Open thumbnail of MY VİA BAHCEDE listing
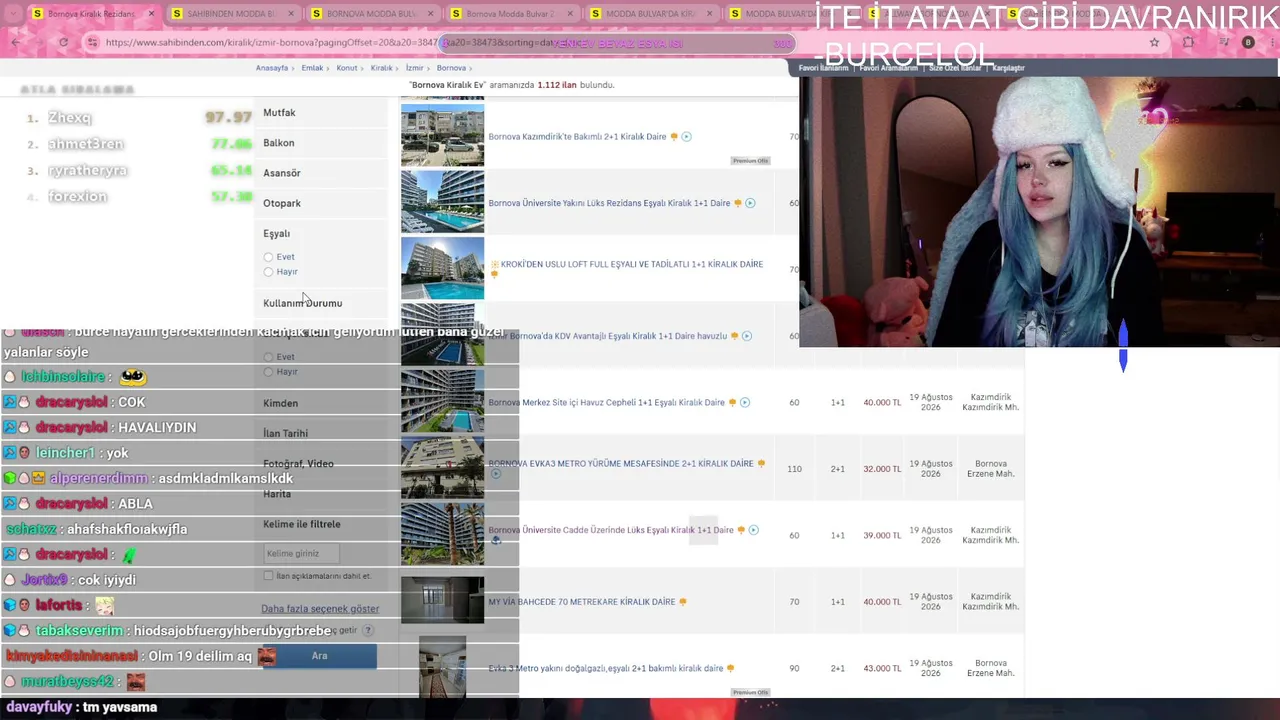 coord(442,600)
